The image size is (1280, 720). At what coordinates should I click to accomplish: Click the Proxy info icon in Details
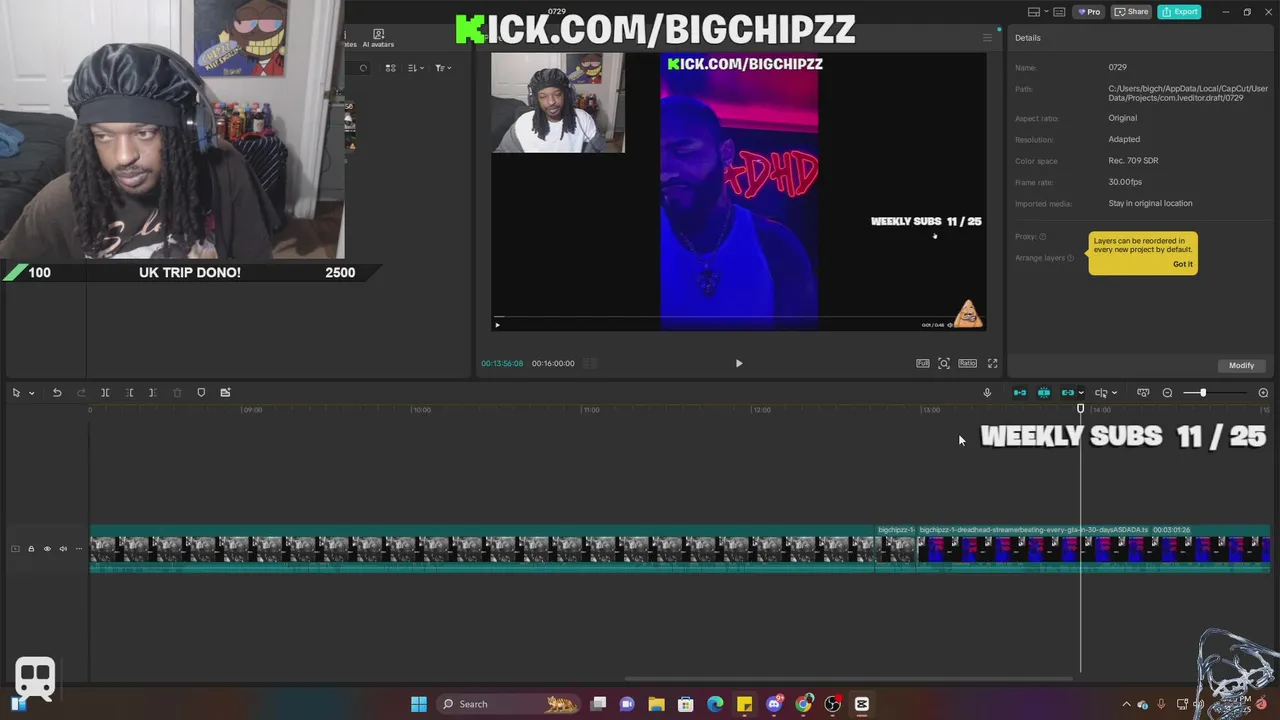click(x=1042, y=237)
